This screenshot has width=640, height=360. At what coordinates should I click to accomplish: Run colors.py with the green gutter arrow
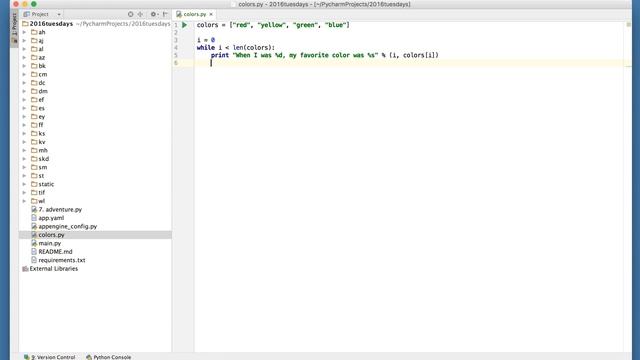click(x=184, y=25)
